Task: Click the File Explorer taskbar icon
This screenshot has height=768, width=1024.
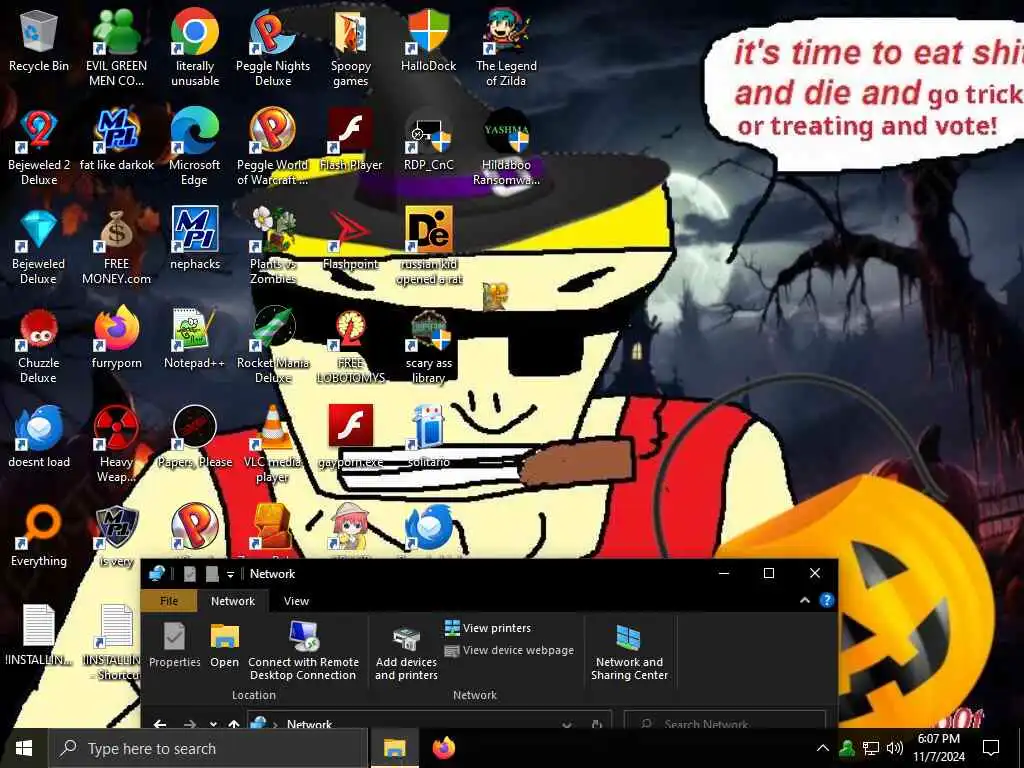Action: coord(394,748)
